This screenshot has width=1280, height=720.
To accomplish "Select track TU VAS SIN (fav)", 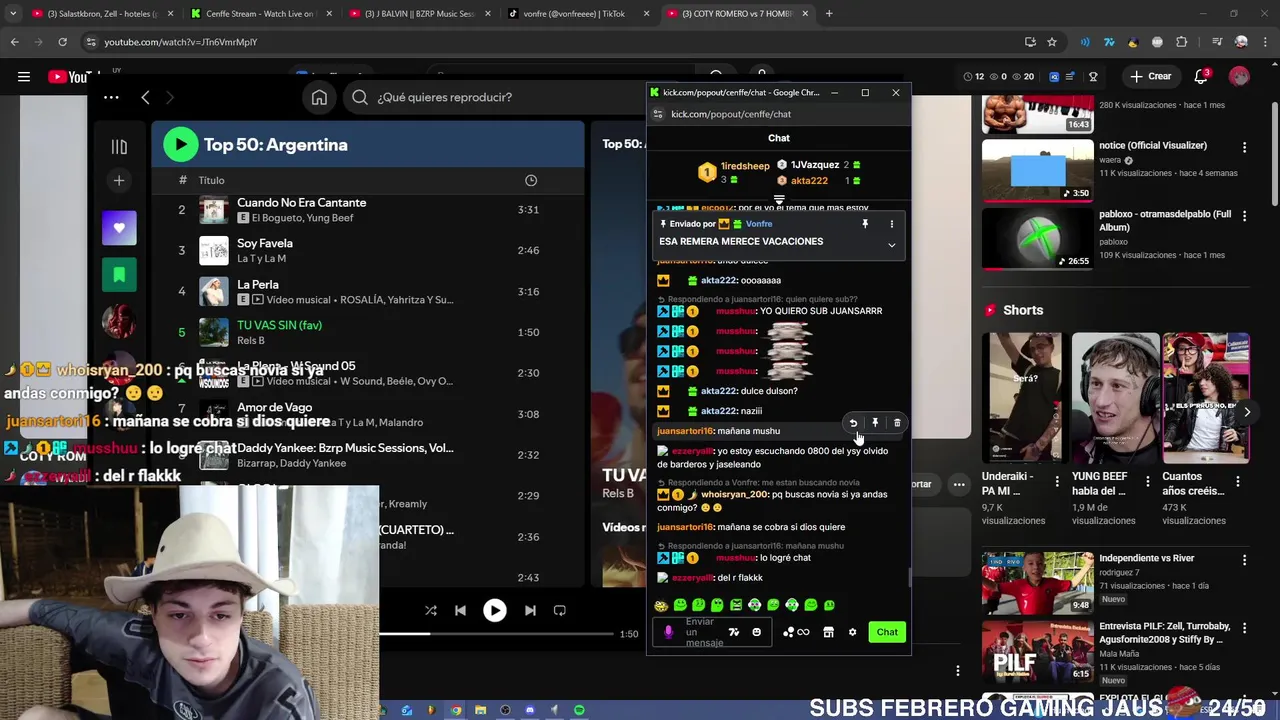I will pyautogui.click(x=279, y=325).
